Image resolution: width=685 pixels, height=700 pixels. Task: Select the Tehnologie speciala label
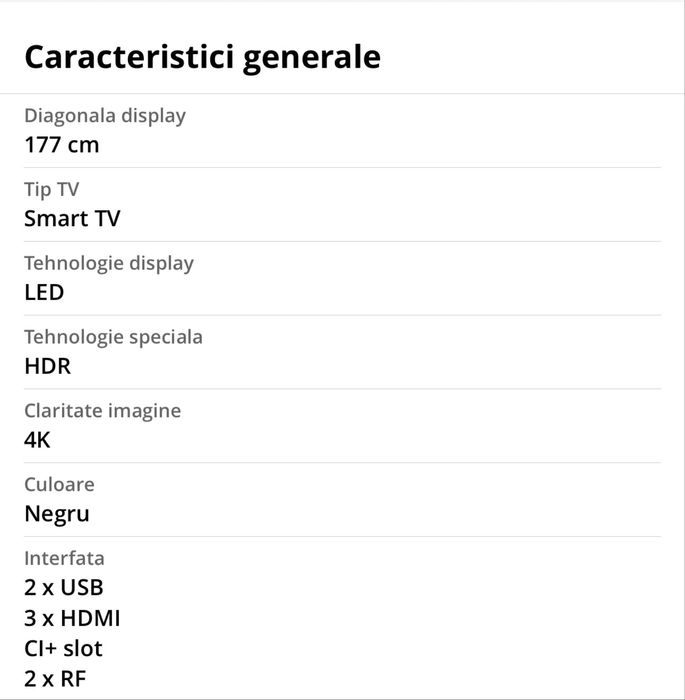113,337
